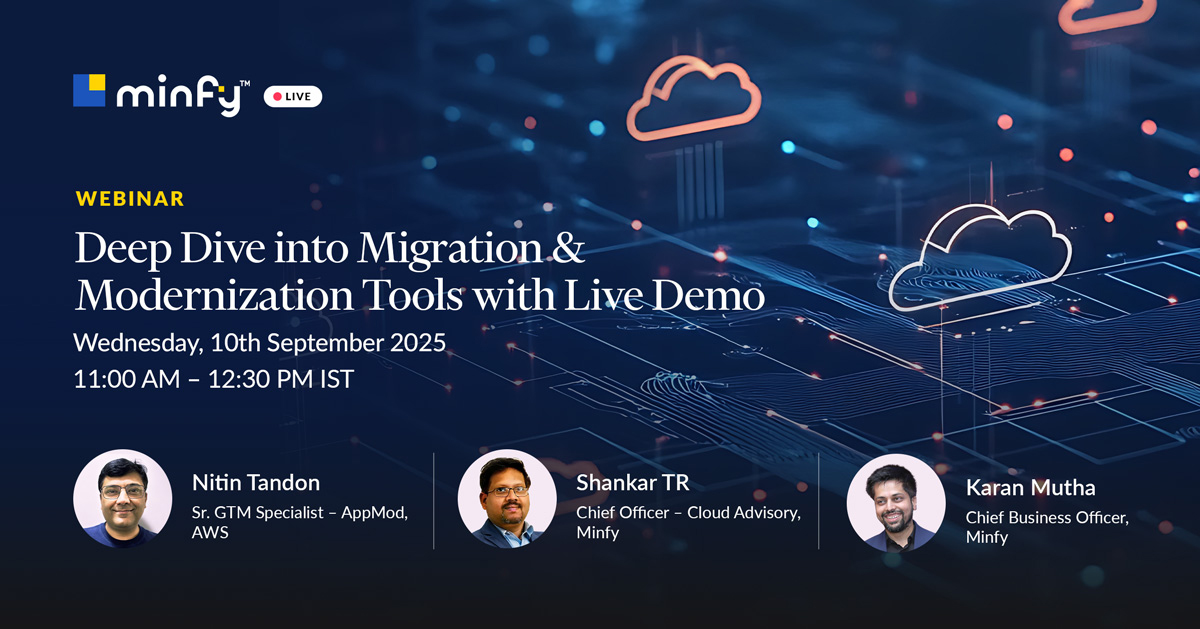This screenshot has height=629, width=1200.
Task: Select the time '11:00 AM – 12:30 PM IST'
Action: pos(213,380)
